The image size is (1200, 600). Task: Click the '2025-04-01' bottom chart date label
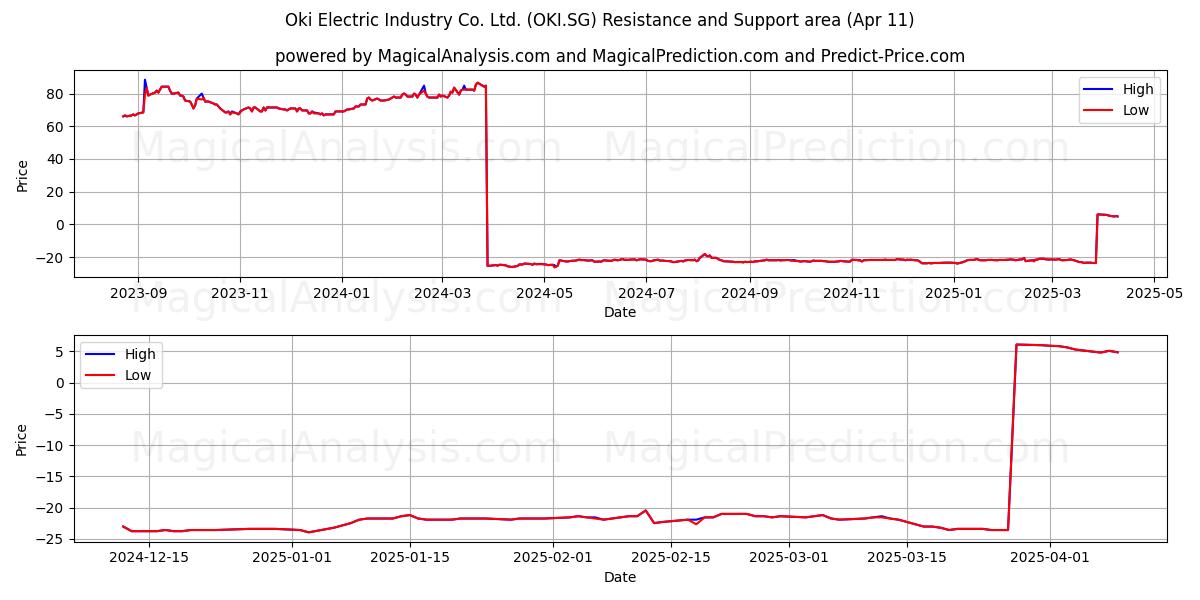[1050, 558]
